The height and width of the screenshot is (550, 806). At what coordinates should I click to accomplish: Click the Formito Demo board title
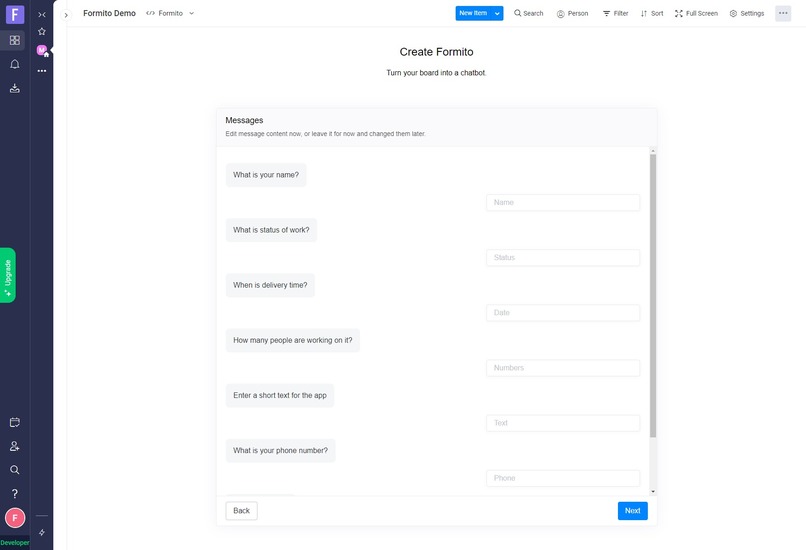click(109, 13)
